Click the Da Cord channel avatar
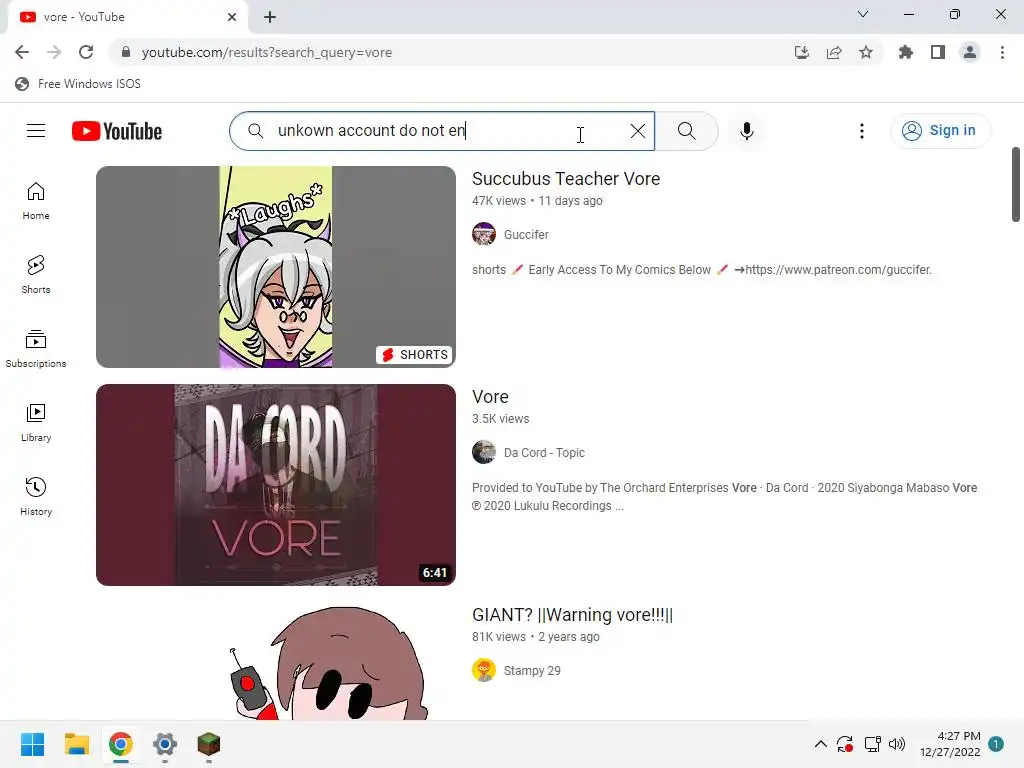1024x768 pixels. point(484,452)
